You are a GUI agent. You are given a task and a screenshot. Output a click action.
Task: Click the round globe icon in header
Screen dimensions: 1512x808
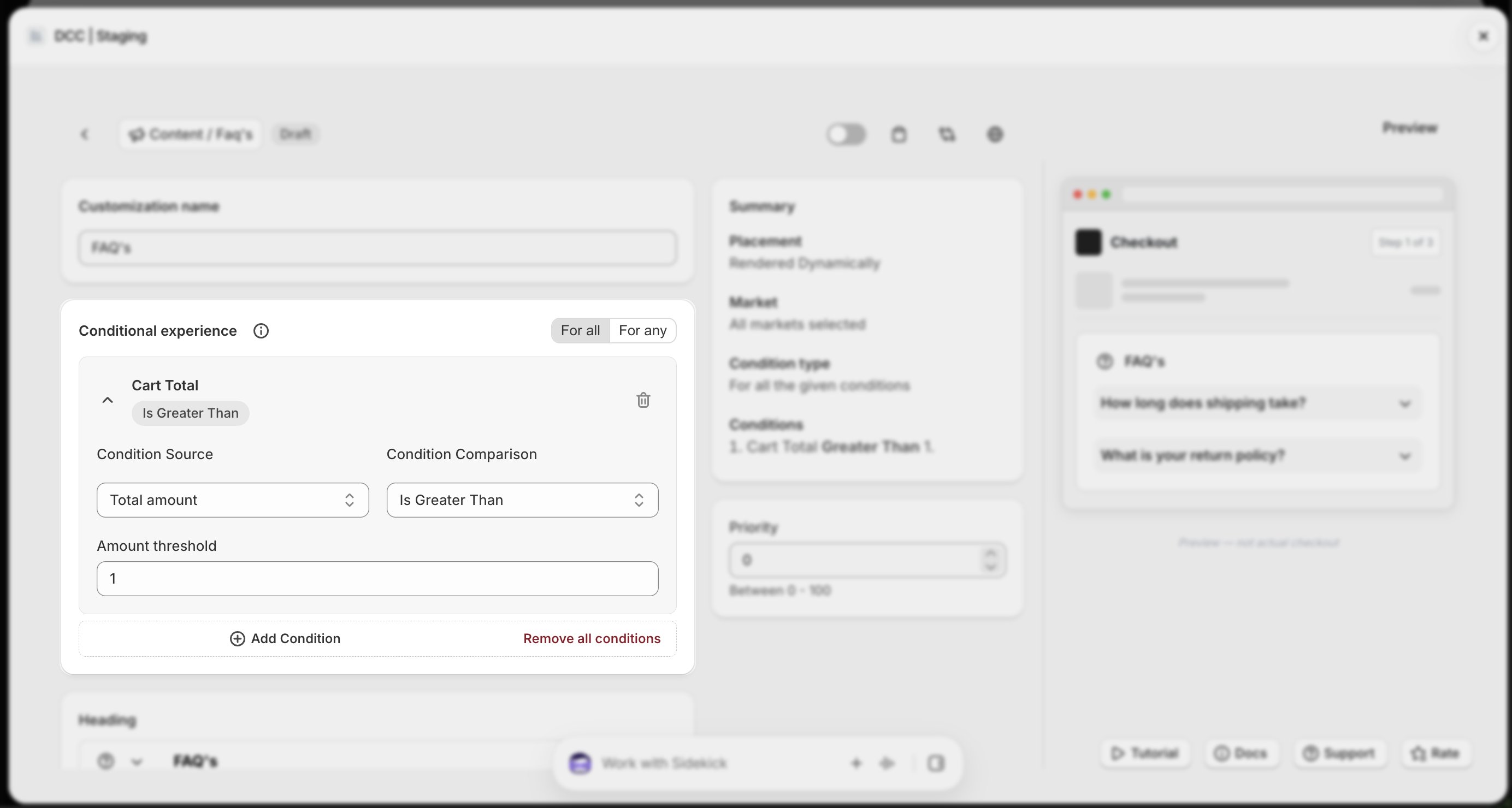995,134
